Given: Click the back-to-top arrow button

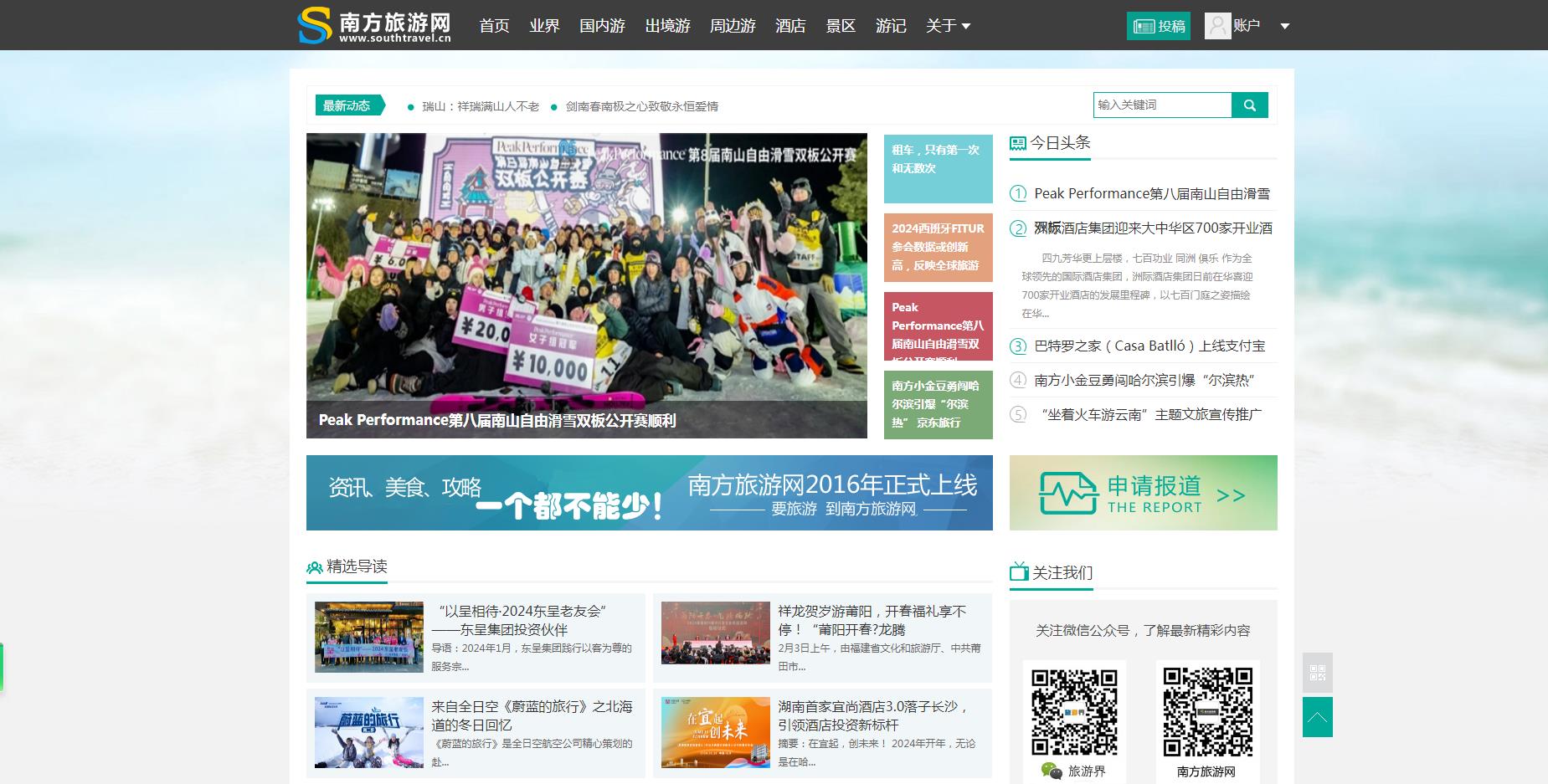Looking at the screenshot, I should click(x=1317, y=717).
